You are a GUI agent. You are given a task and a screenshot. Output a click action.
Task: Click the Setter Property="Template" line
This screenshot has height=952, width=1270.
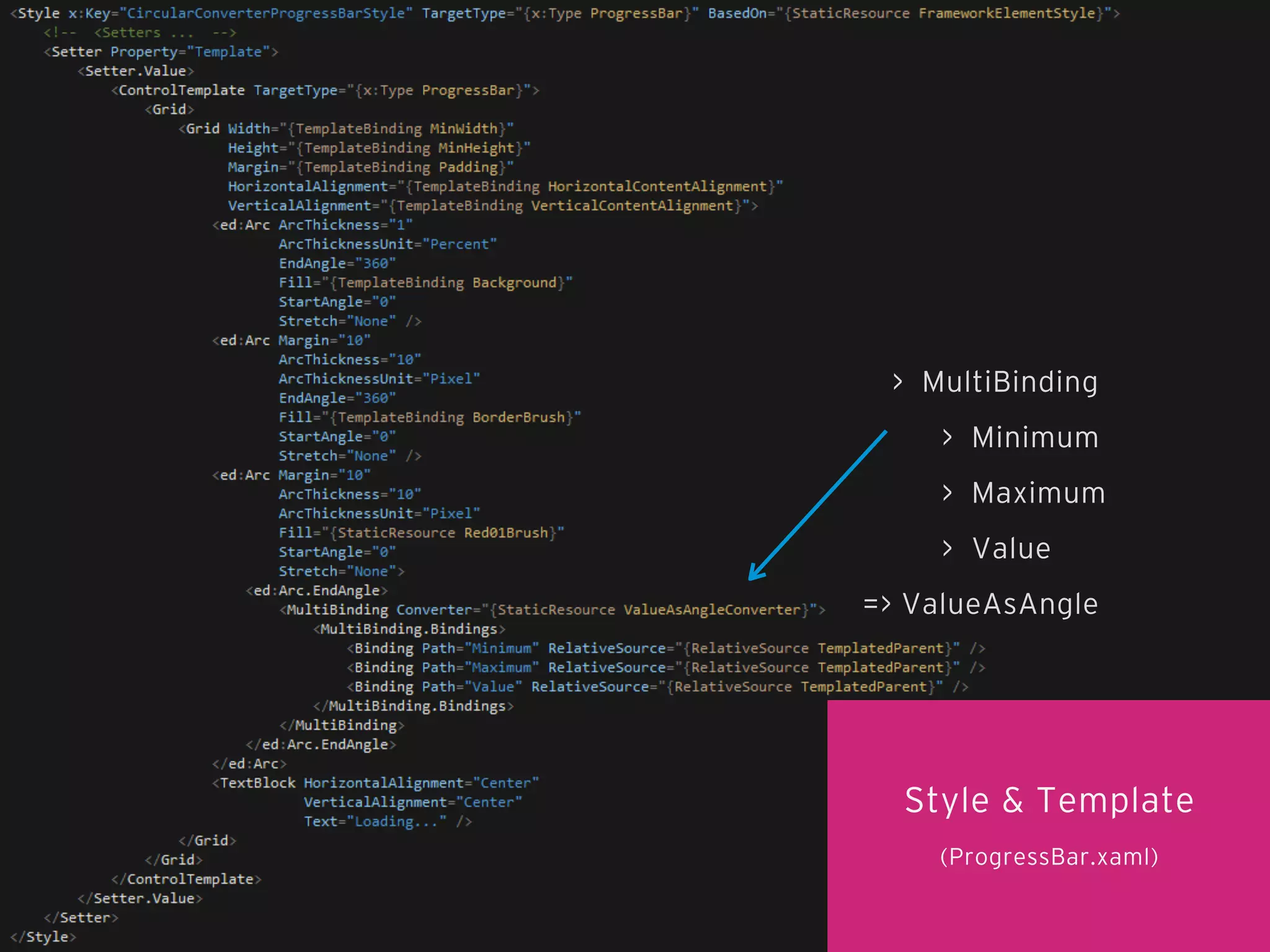point(161,52)
